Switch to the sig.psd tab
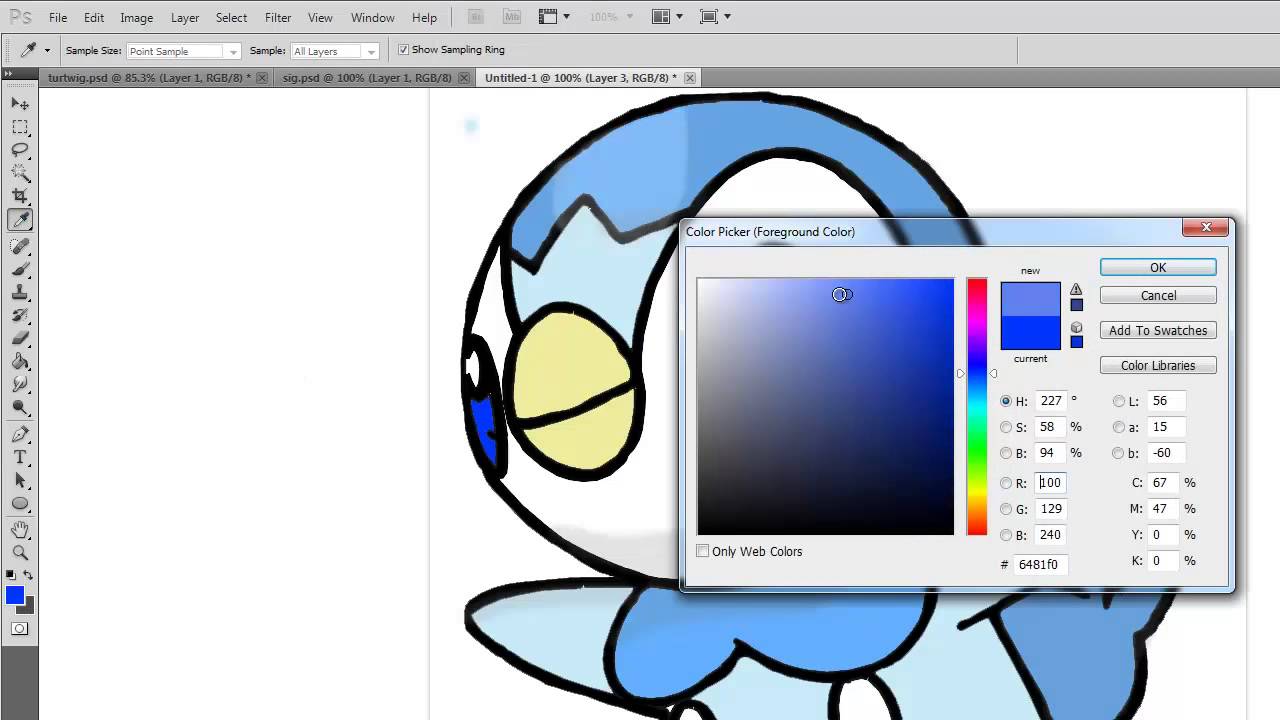Image resolution: width=1280 pixels, height=720 pixels. click(366, 78)
